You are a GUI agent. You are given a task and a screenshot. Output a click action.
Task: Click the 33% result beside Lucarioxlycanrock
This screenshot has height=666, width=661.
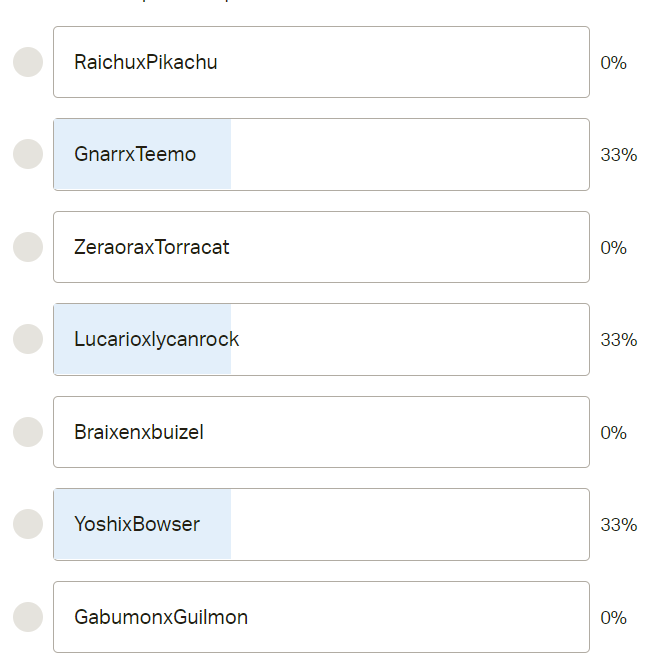coord(618,340)
